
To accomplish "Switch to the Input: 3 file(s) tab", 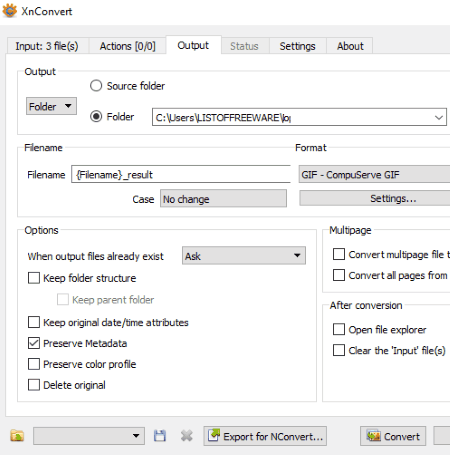I will coord(47,46).
